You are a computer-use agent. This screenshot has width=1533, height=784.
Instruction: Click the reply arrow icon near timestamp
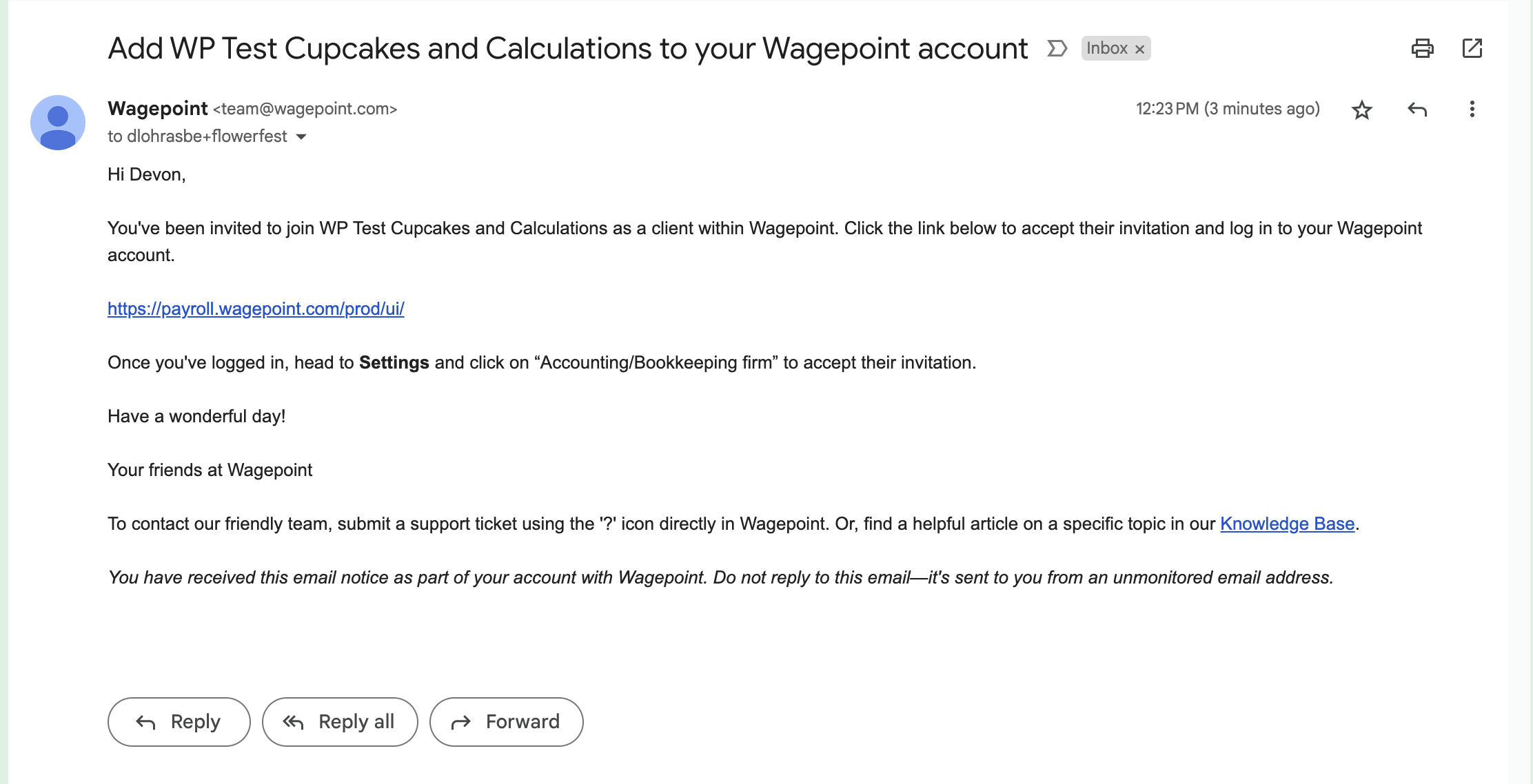pyautogui.click(x=1417, y=110)
